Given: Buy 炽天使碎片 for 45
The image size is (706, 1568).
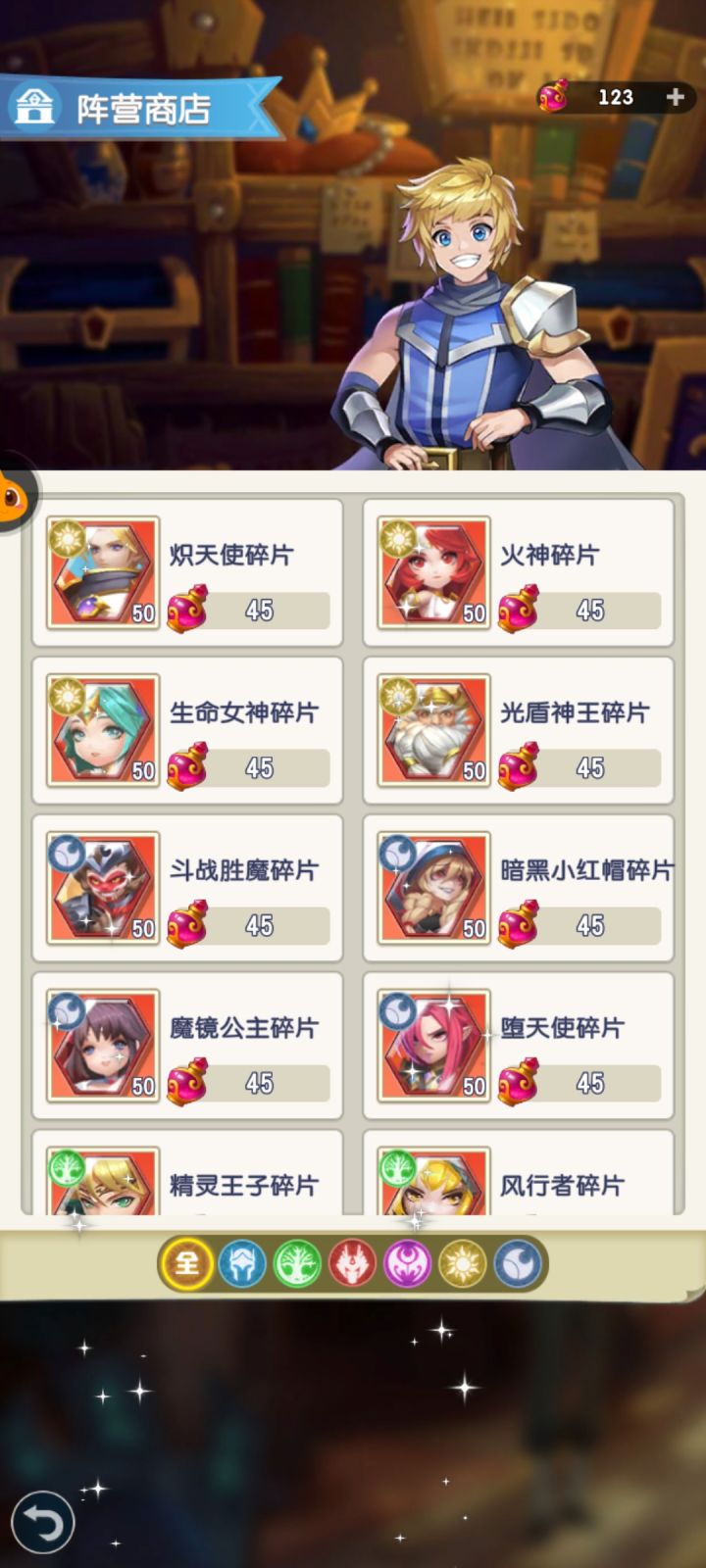Looking at the screenshot, I should pos(248,611).
